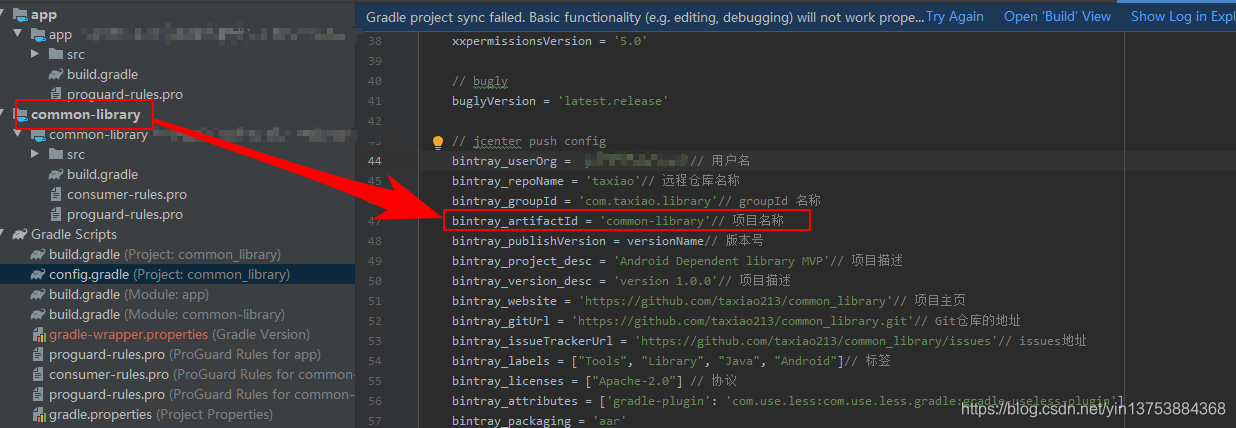Click icon of gradle-wrapper.properties
Screen dimensions: 1236x428
click(x=39, y=334)
